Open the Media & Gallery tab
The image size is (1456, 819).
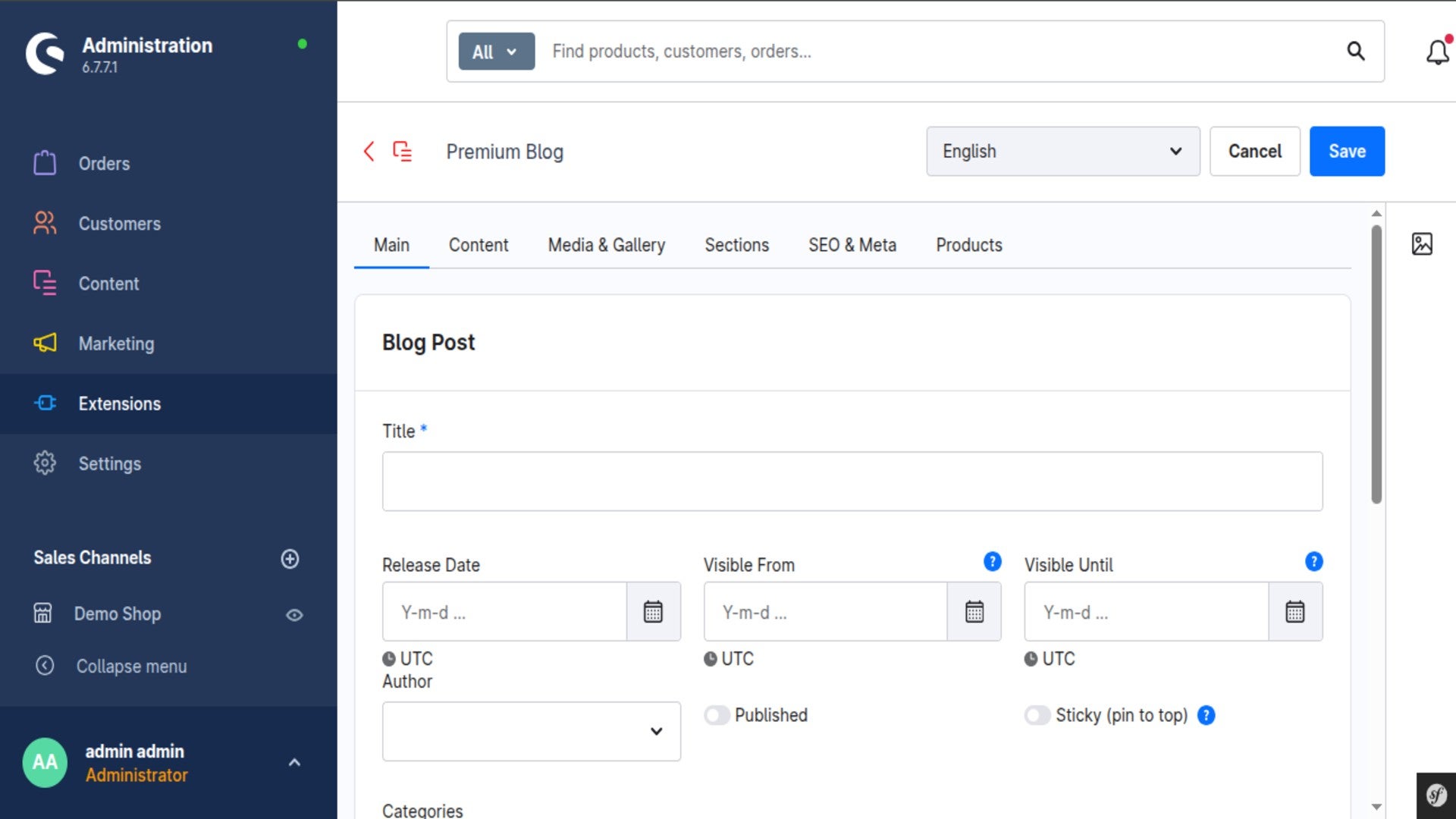pos(606,245)
